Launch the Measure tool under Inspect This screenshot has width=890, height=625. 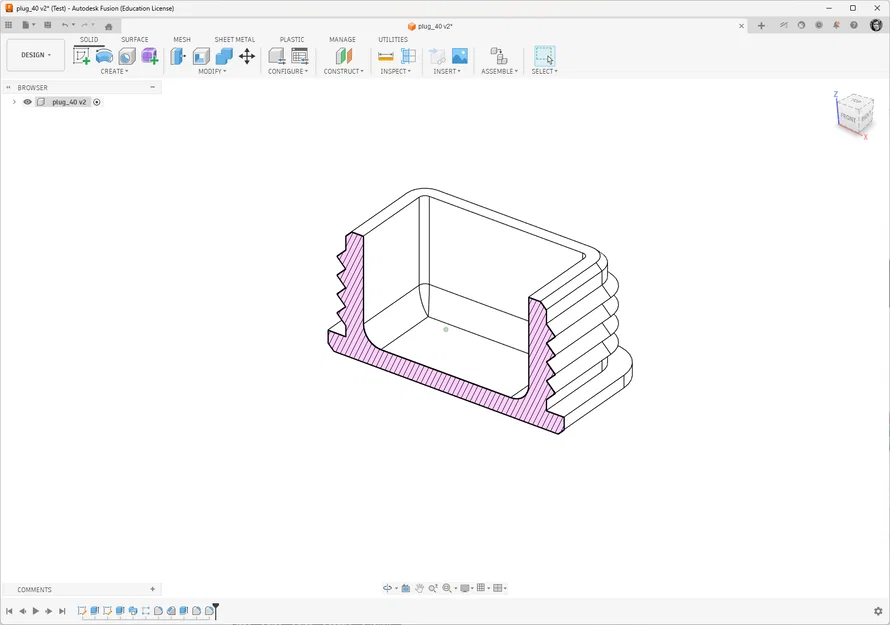385,55
